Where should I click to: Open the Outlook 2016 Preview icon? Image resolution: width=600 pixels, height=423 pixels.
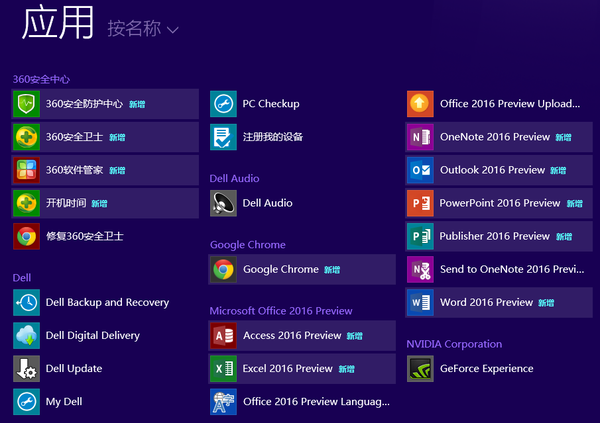click(420, 170)
